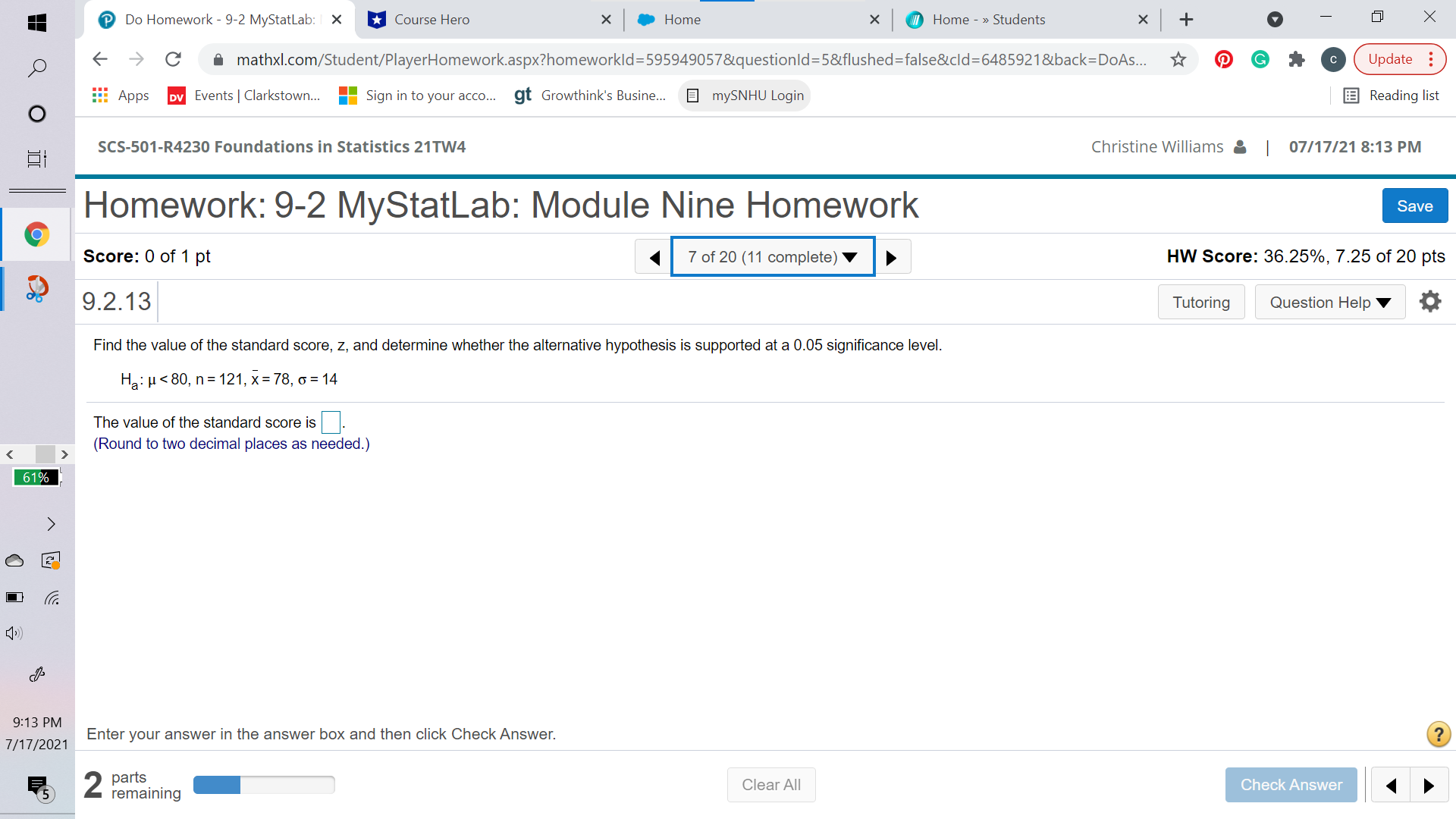
Task: Click the Check Answer button
Action: tap(1291, 784)
